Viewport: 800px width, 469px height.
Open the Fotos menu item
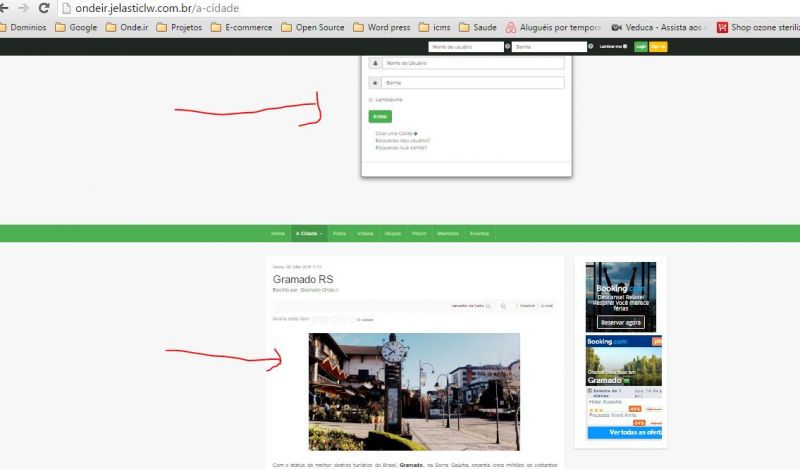(x=339, y=233)
